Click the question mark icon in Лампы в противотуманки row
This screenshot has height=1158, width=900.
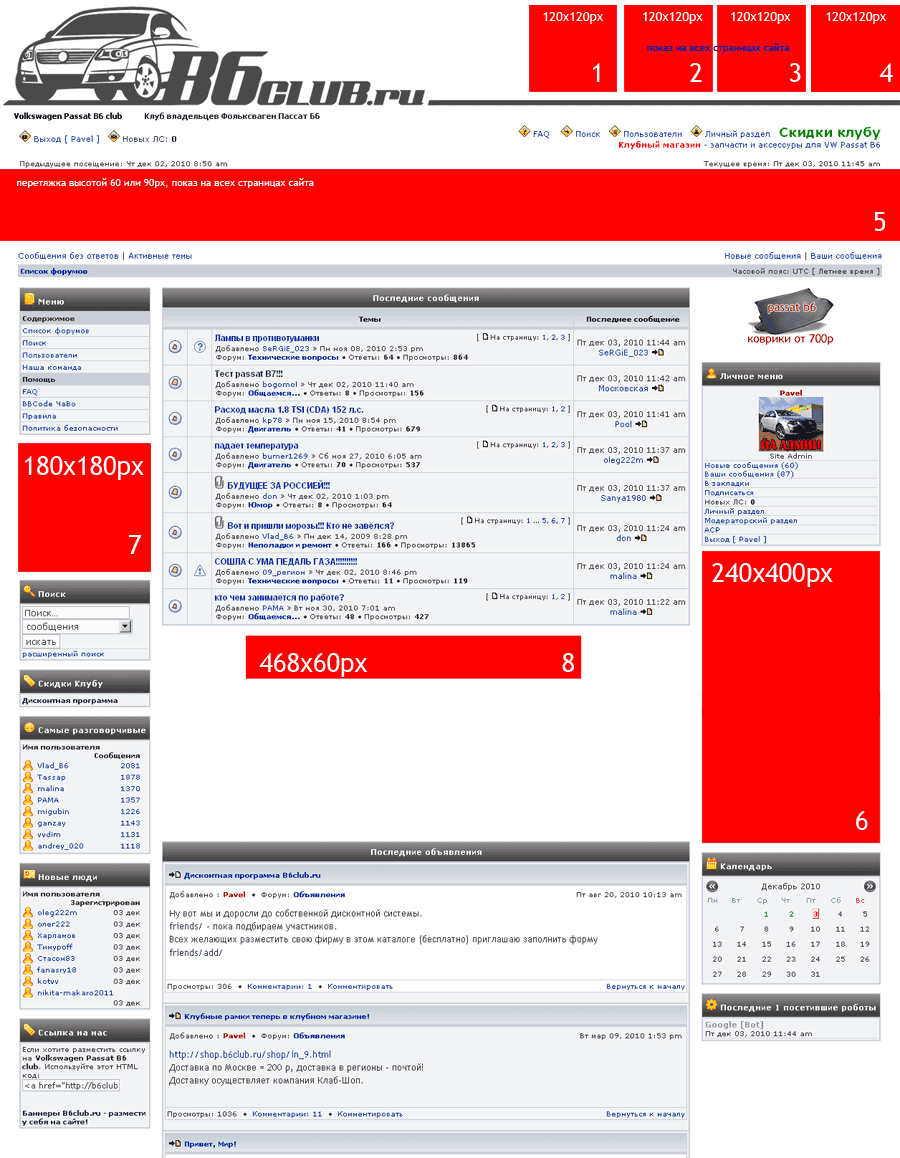tap(199, 346)
